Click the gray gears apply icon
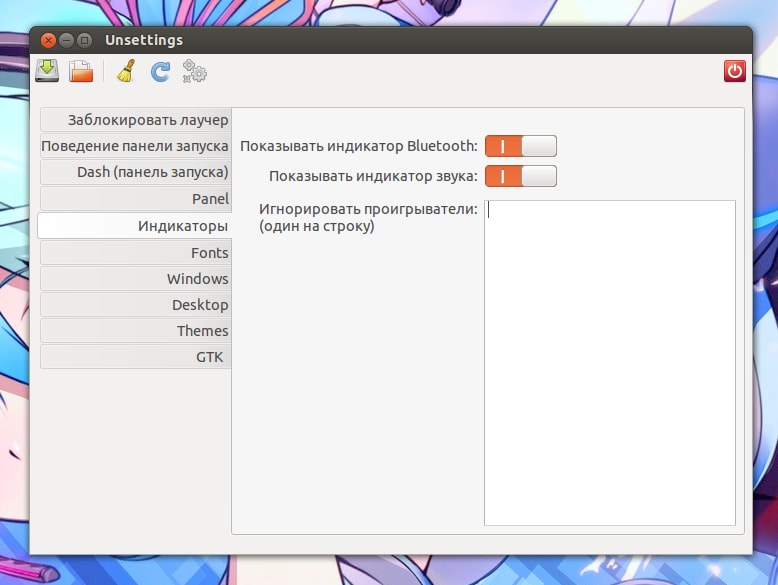 click(x=194, y=71)
